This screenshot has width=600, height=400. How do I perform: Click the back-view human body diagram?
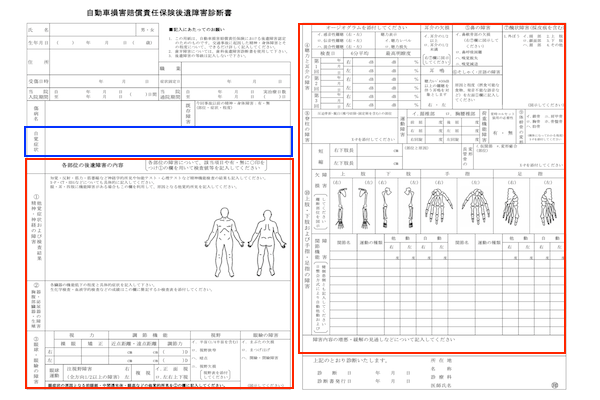[x=267, y=242]
